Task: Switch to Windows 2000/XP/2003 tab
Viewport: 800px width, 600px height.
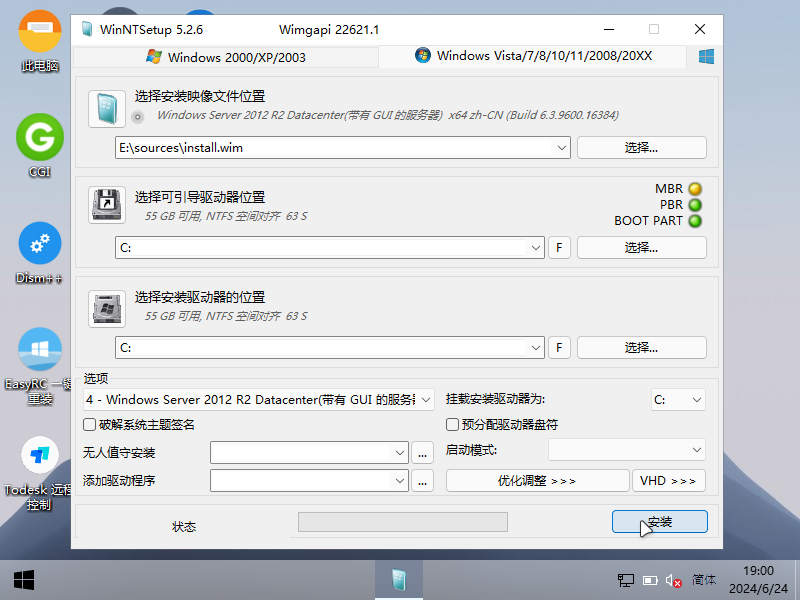Action: point(226,57)
